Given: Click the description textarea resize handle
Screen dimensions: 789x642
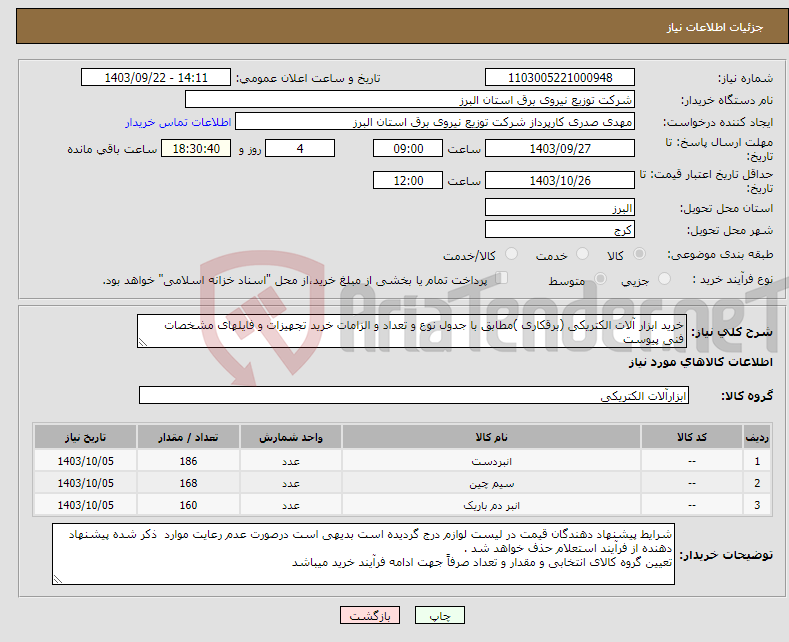Looking at the screenshot, I should (x=143, y=343).
